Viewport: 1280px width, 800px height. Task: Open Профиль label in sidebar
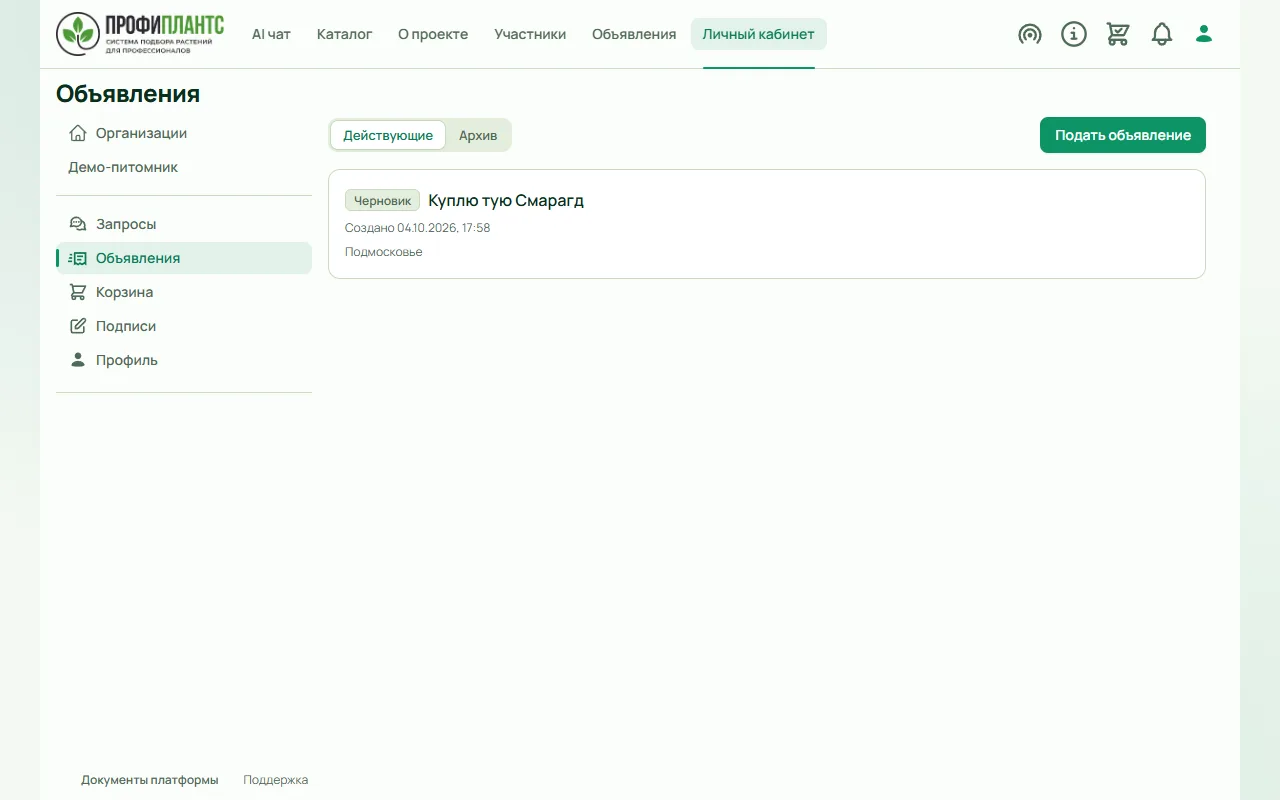tap(127, 360)
